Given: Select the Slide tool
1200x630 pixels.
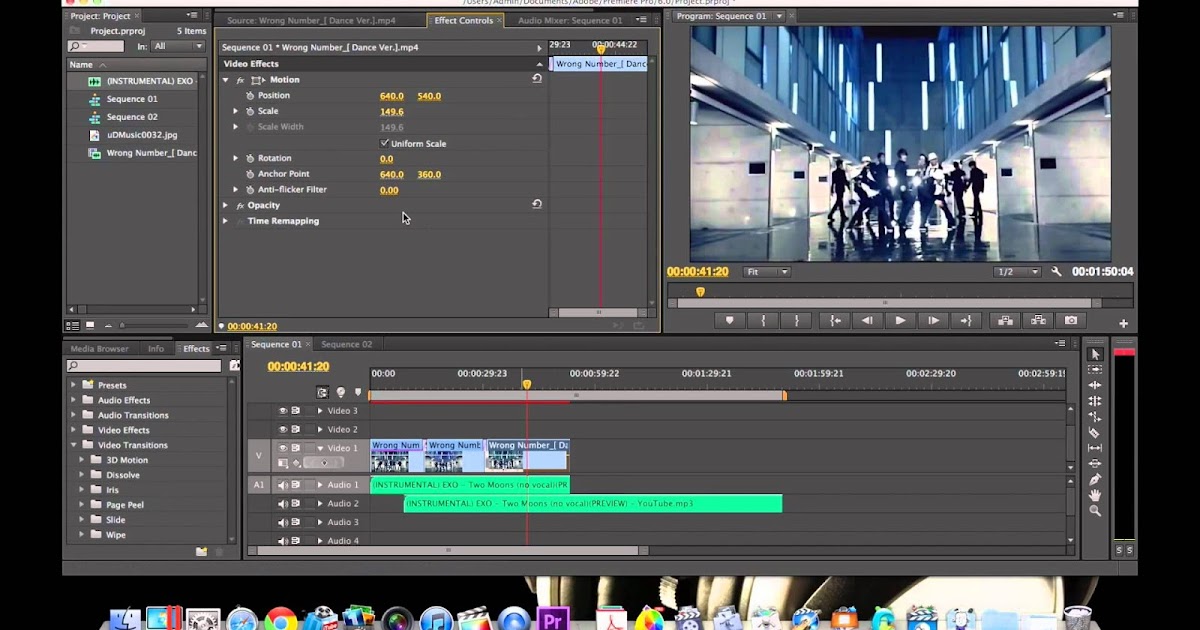Looking at the screenshot, I should point(1095,463).
